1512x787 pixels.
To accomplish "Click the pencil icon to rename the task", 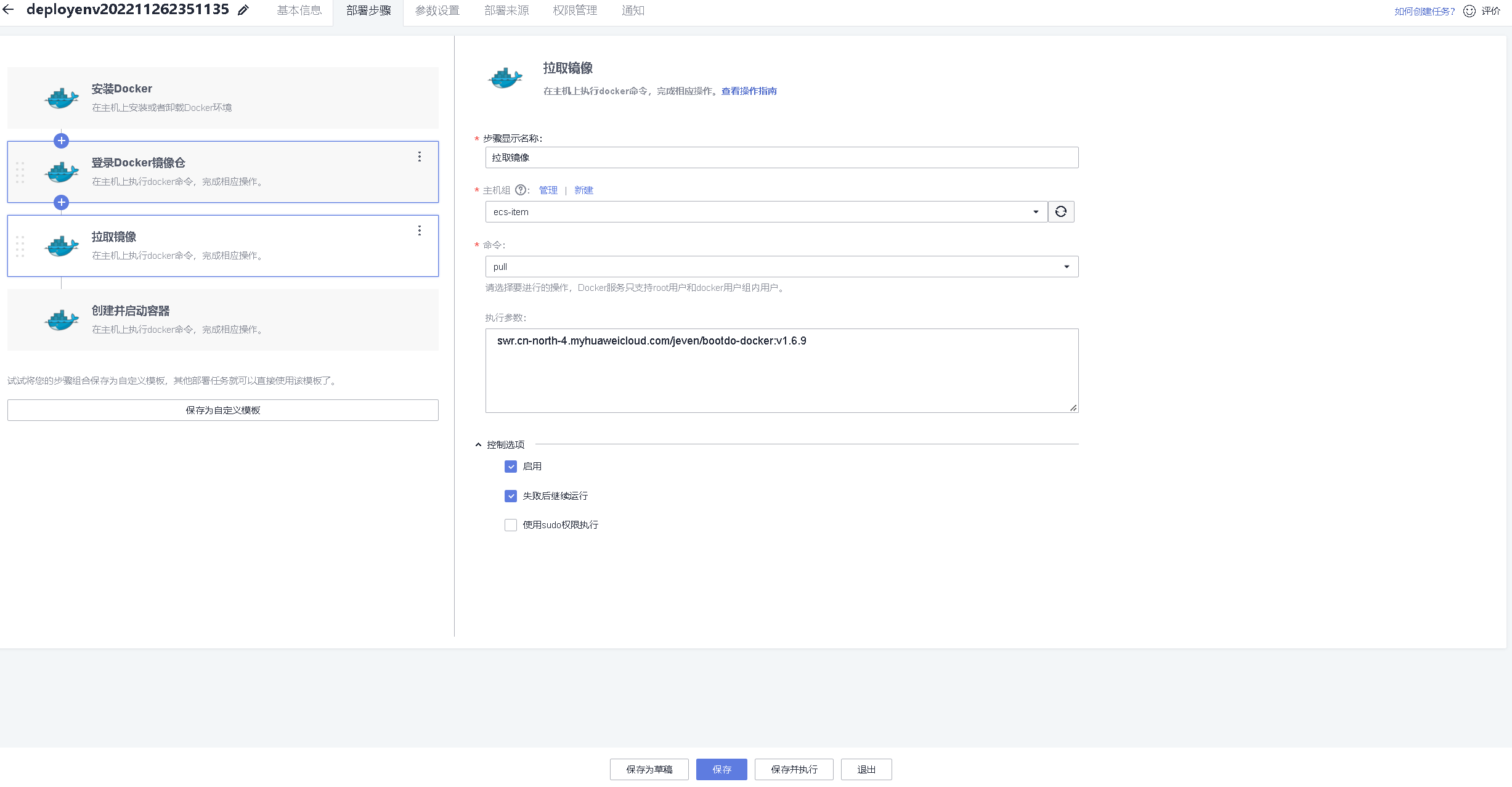I will (x=243, y=10).
